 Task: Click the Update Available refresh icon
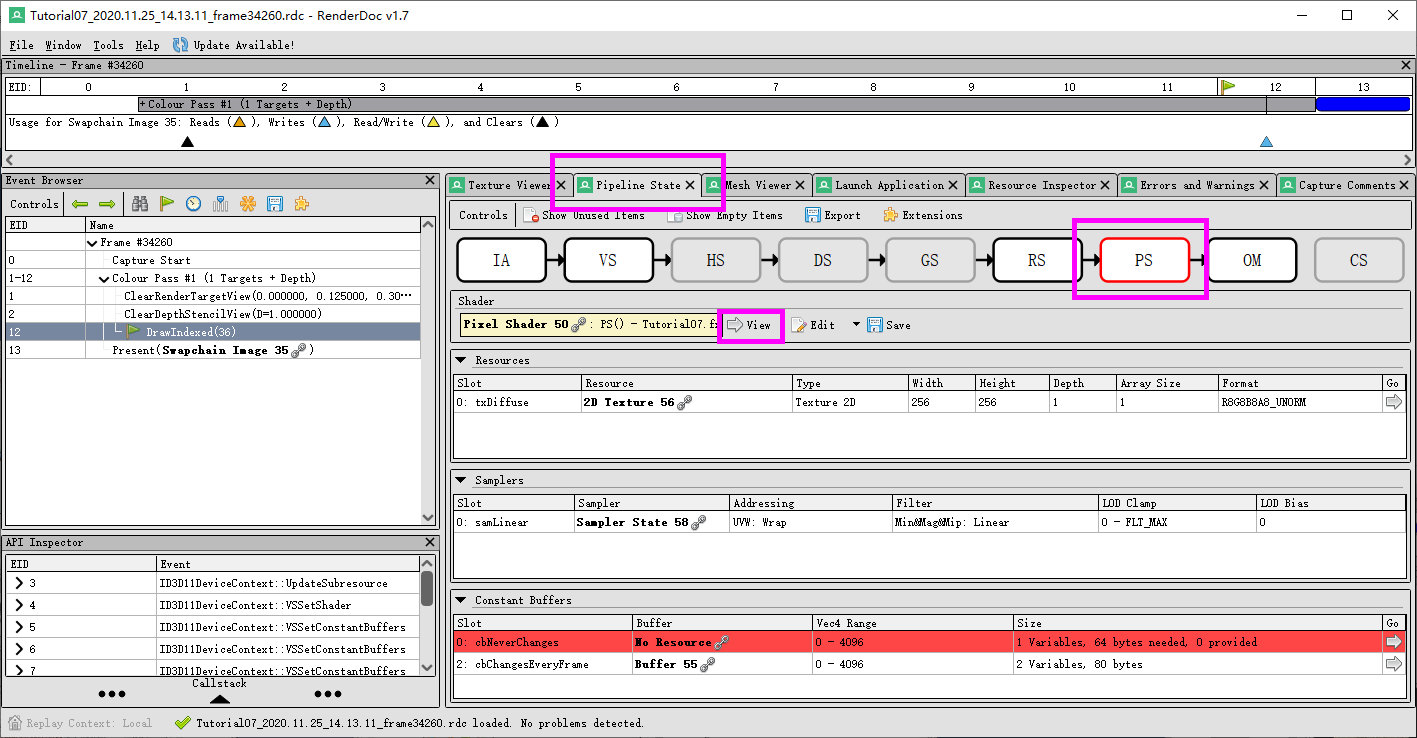click(180, 45)
